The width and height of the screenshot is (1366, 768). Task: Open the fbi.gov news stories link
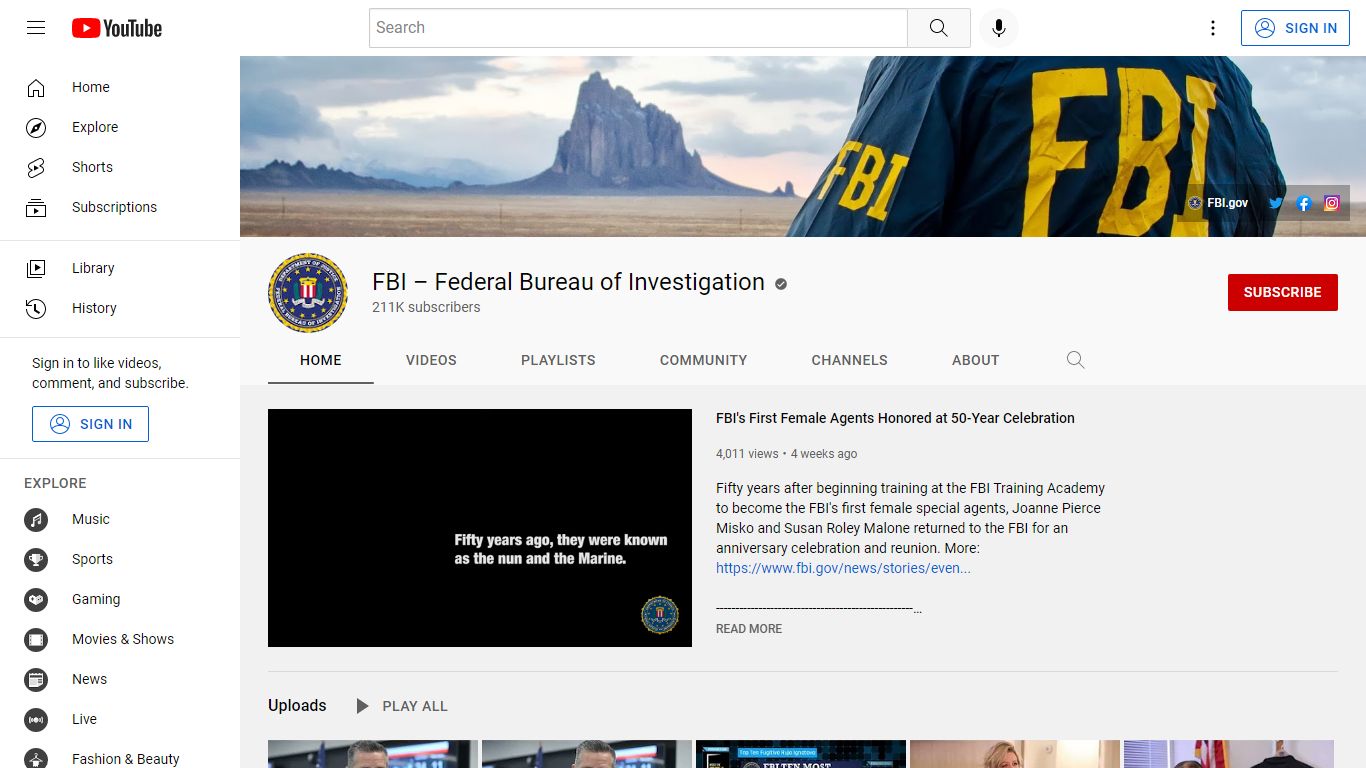pos(843,568)
